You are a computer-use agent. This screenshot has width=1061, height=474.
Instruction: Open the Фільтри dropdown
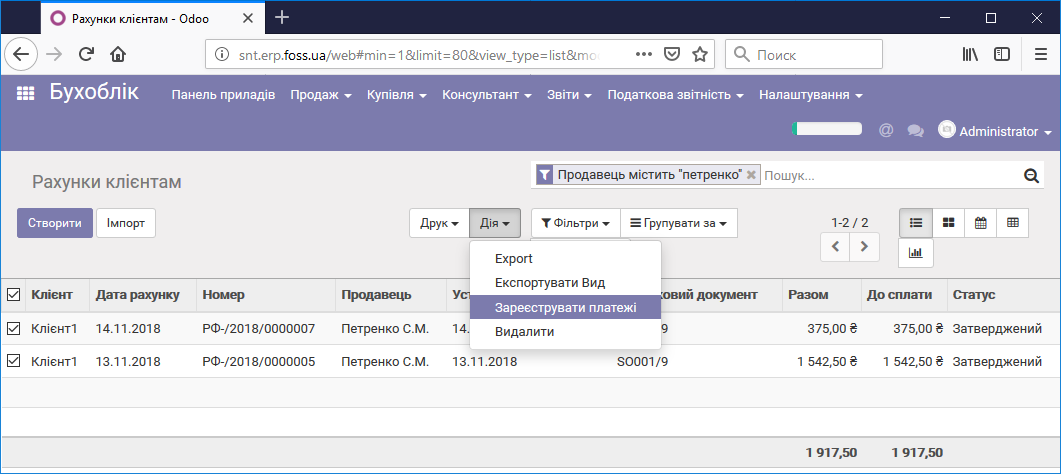(576, 223)
